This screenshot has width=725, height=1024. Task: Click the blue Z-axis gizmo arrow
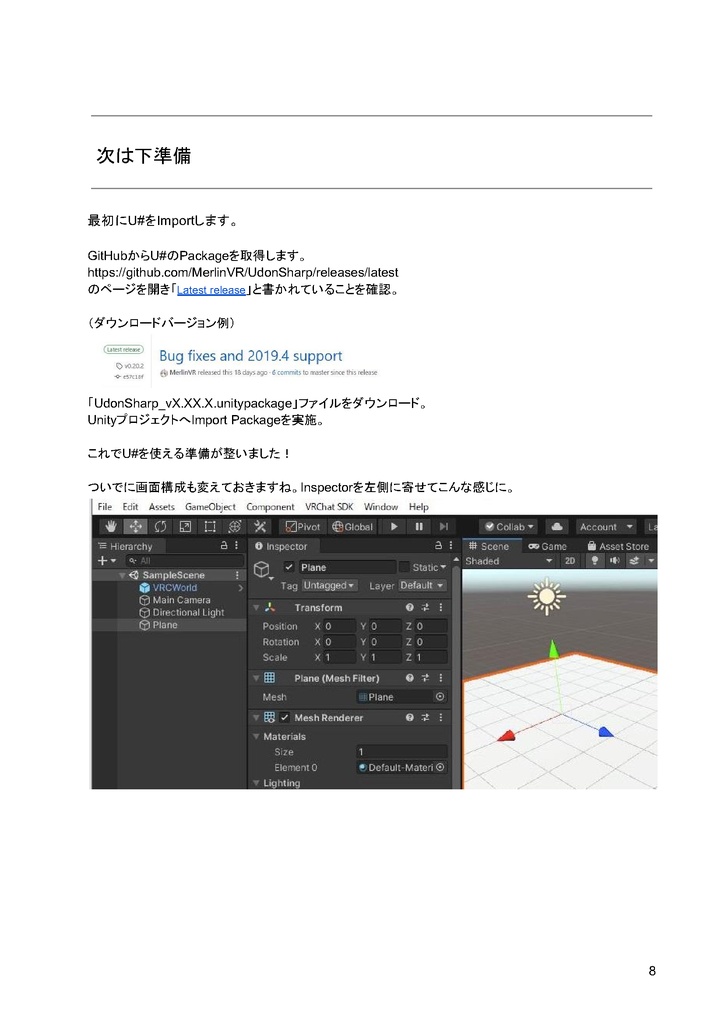(606, 731)
